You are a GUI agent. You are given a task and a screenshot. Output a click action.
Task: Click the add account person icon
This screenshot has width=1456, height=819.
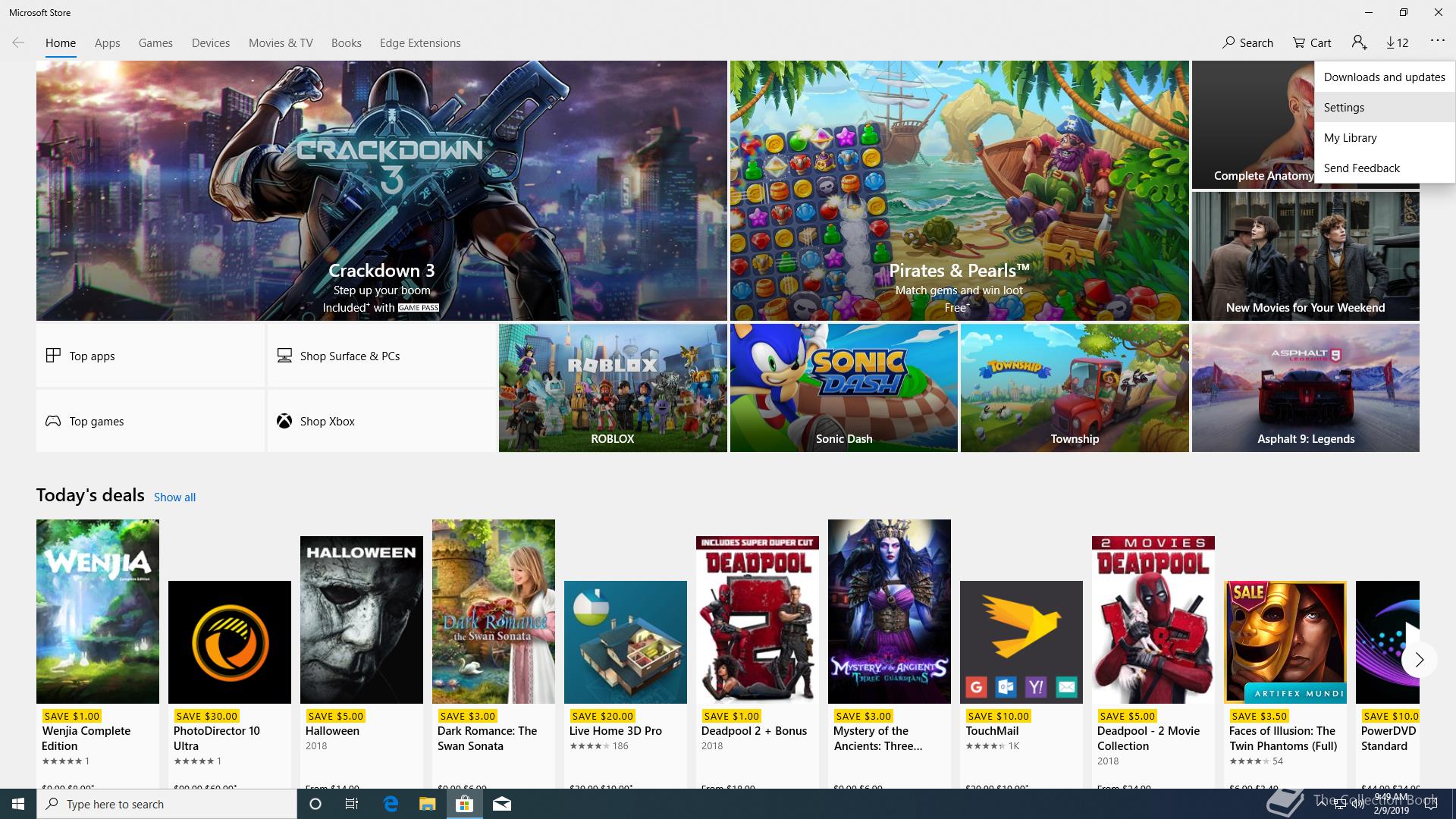click(x=1359, y=43)
